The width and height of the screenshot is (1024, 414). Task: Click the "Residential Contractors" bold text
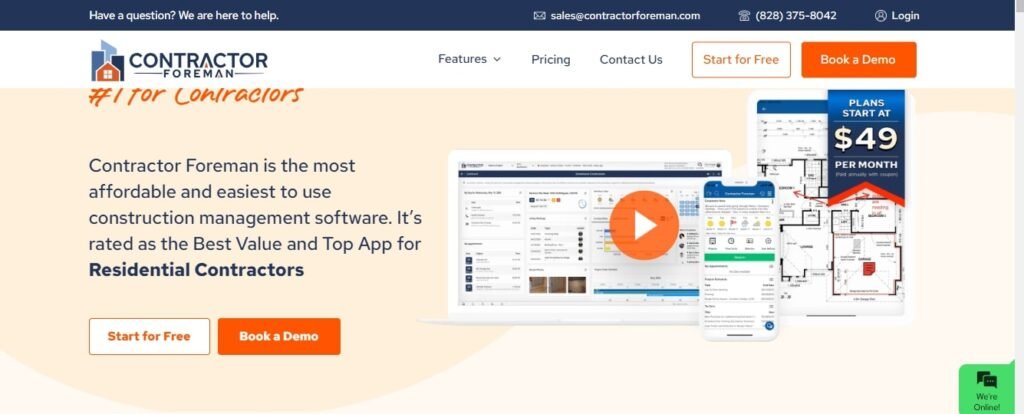pyautogui.click(x=197, y=270)
